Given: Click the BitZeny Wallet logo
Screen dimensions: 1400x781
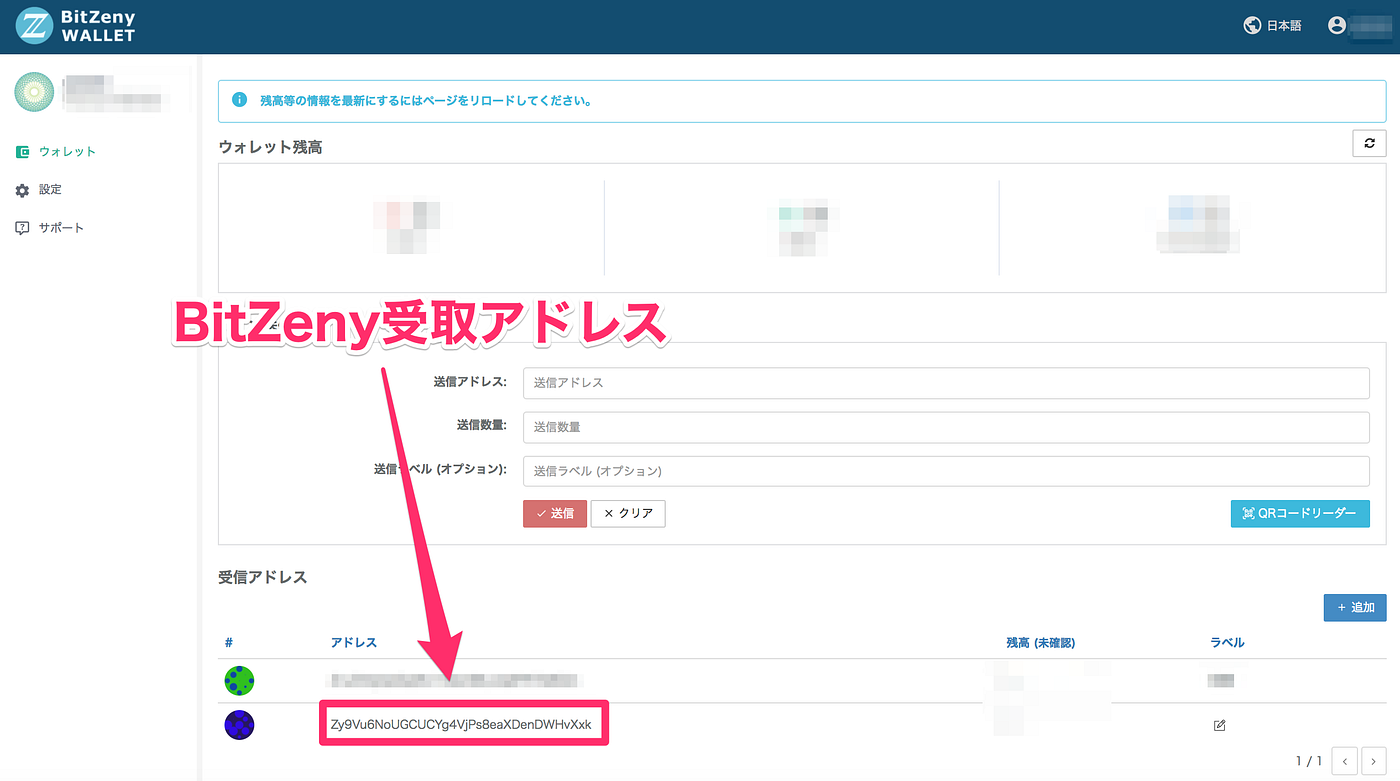Looking at the screenshot, I should [75, 26].
